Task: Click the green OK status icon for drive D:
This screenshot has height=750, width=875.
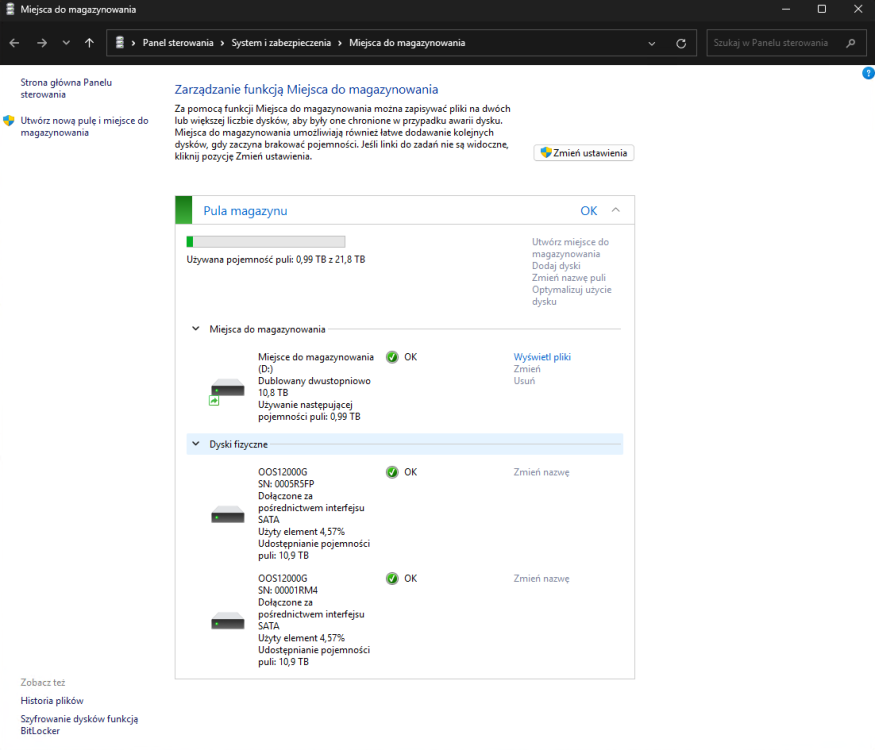Action: (x=389, y=357)
